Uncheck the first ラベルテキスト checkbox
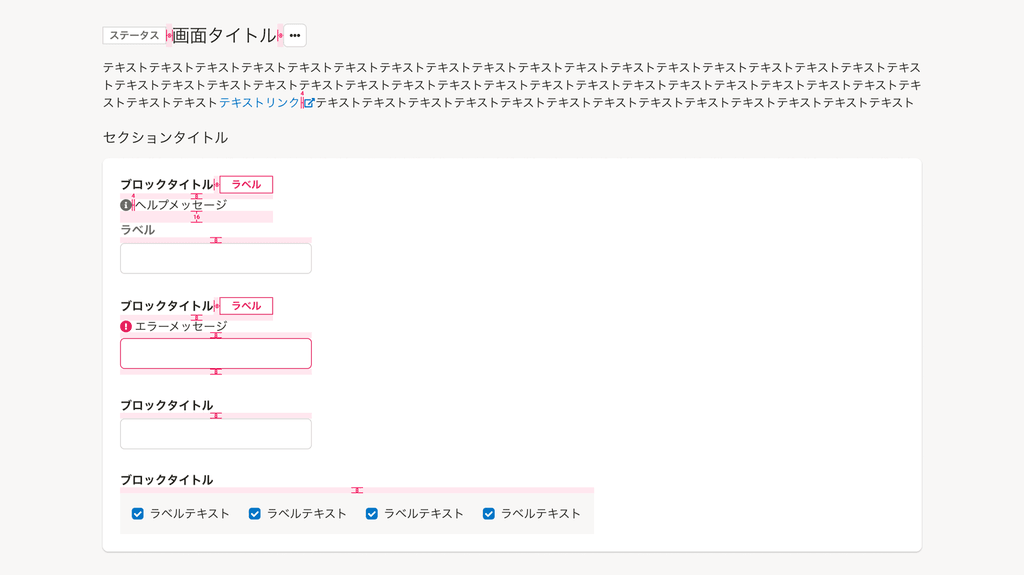The image size is (1024, 575). pos(138,514)
